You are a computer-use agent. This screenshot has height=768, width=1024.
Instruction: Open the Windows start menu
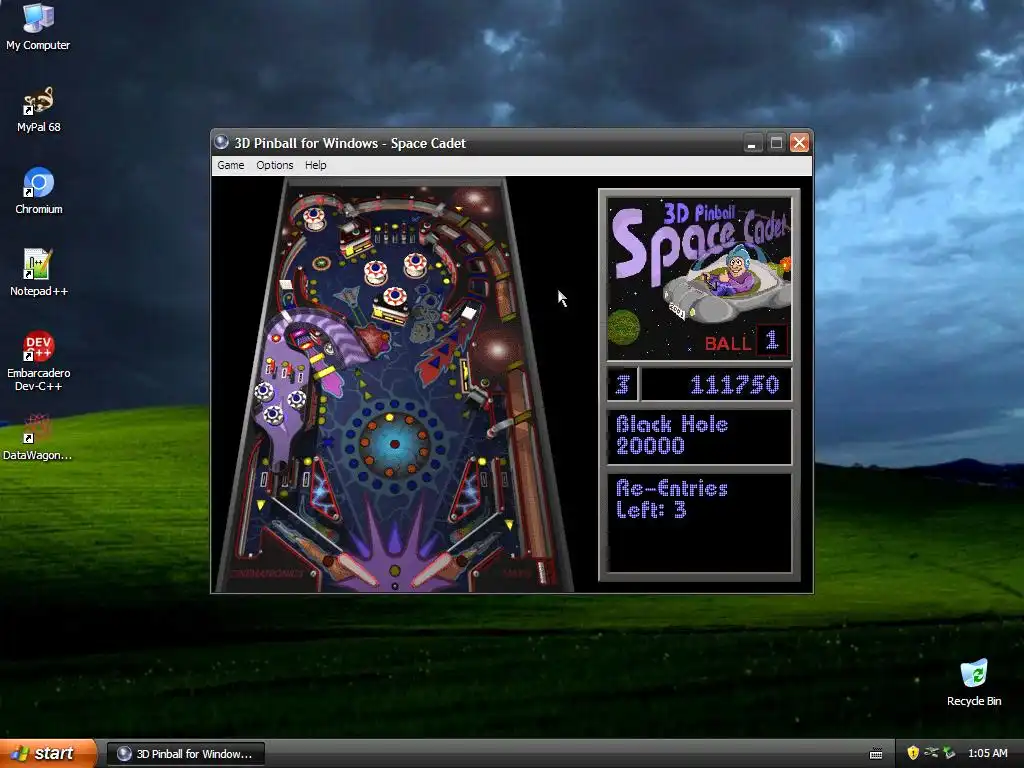tap(48, 754)
